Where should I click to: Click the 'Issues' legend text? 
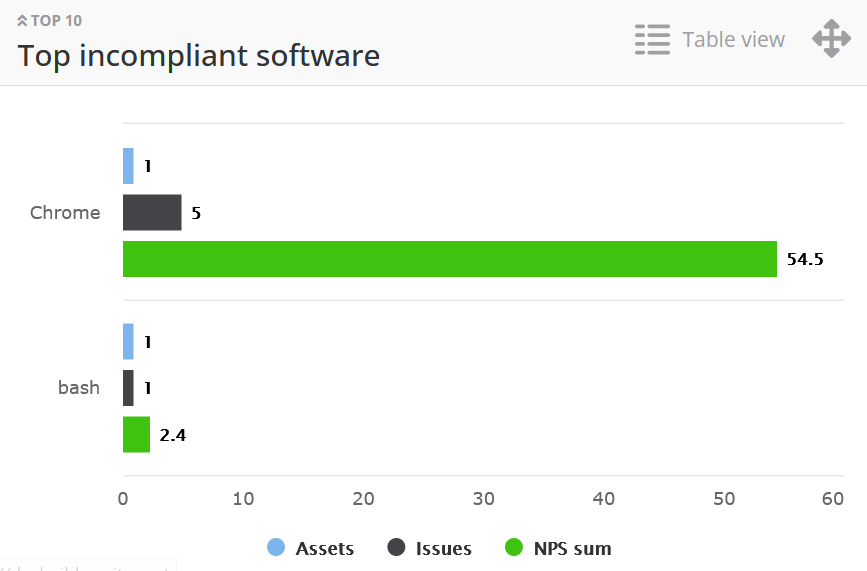[x=443, y=548]
